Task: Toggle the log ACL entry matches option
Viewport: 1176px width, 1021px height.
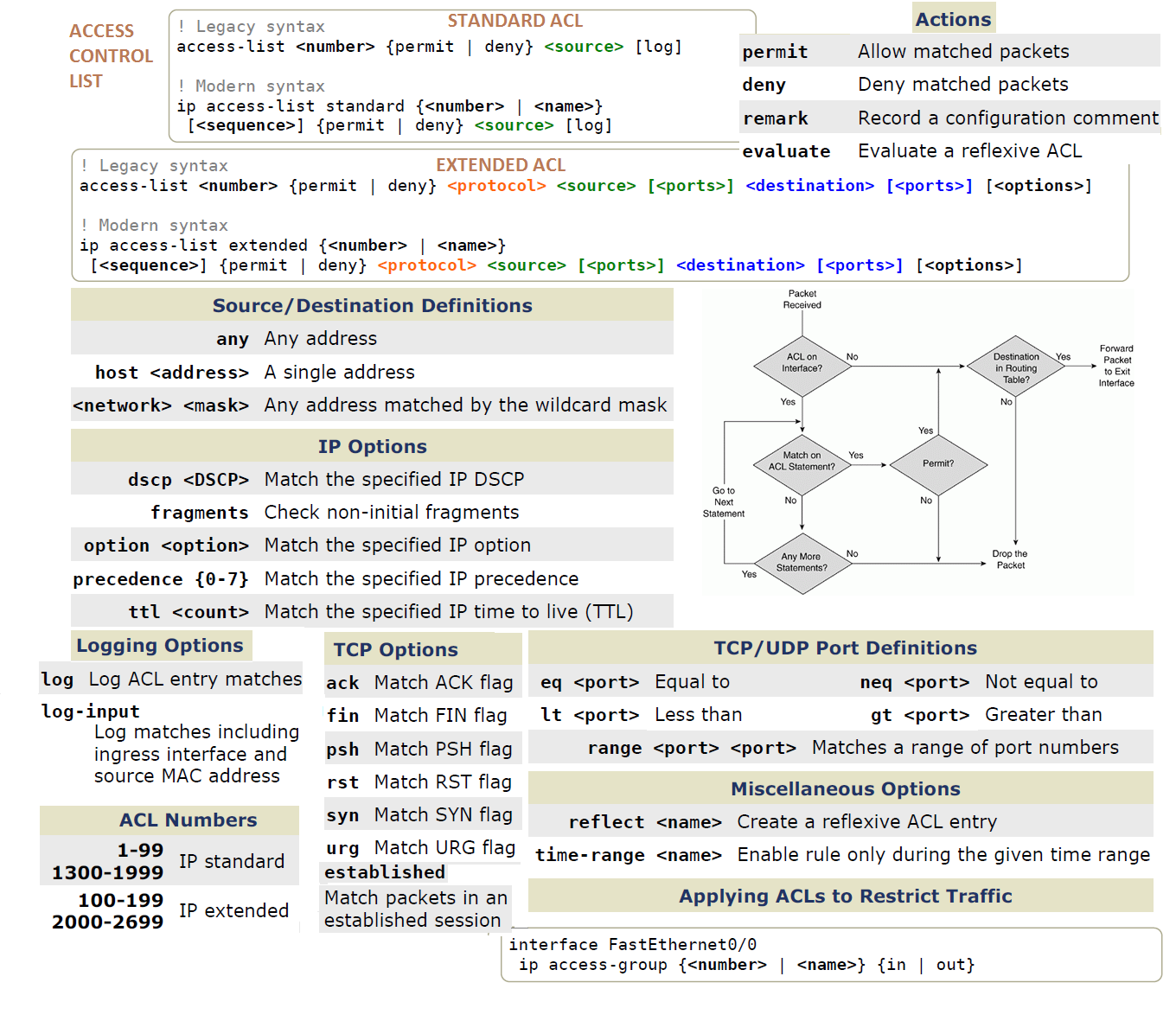Action: 170,679
